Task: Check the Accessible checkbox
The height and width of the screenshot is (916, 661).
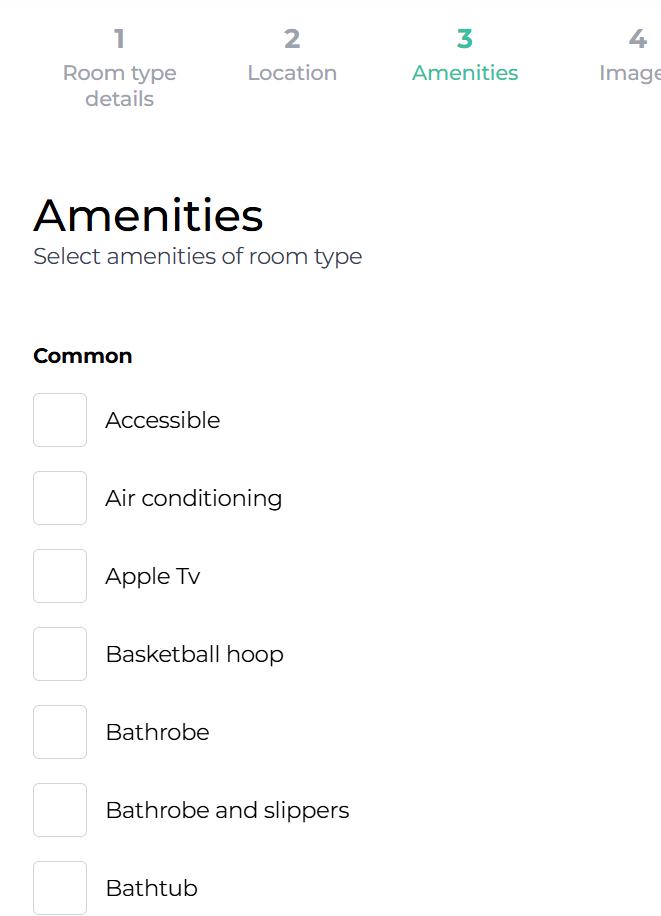Action: 60,420
